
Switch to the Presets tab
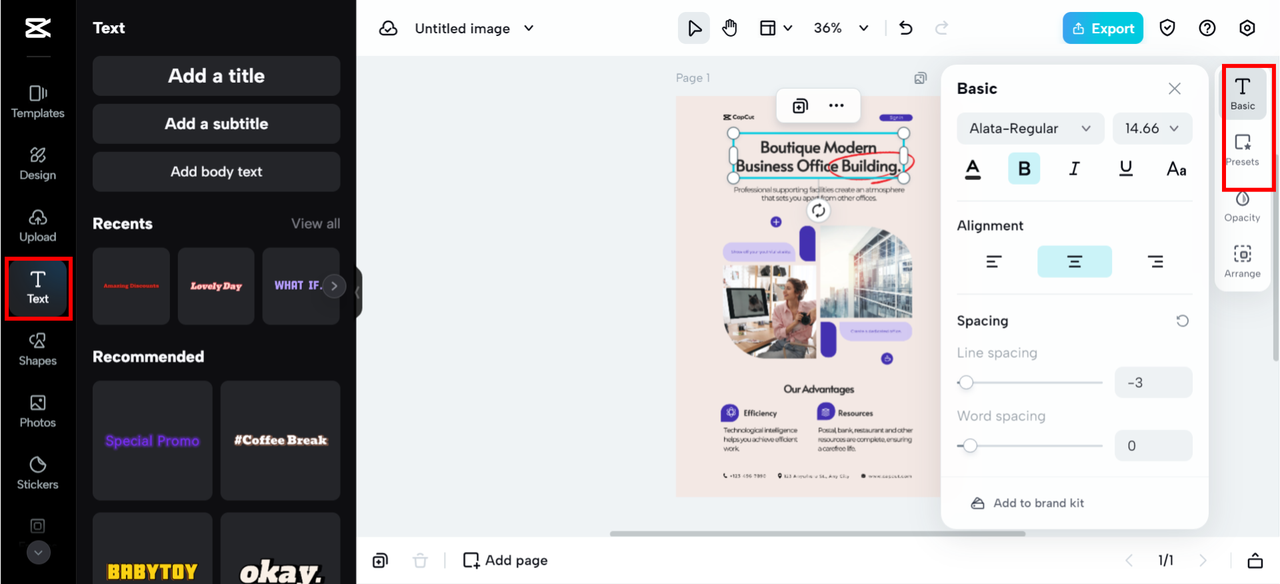(1243, 150)
